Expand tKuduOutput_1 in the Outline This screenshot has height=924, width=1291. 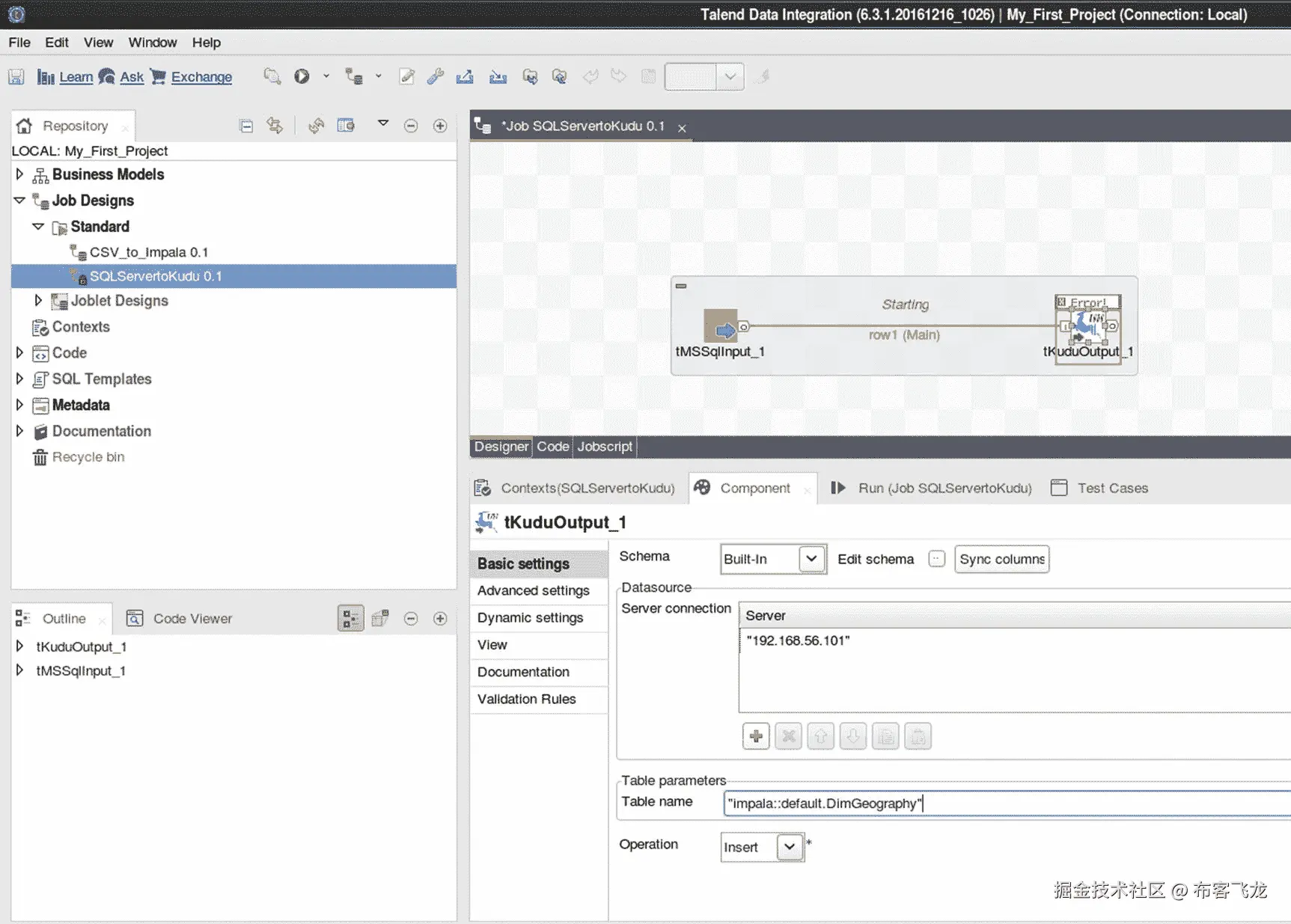pyautogui.click(x=19, y=646)
